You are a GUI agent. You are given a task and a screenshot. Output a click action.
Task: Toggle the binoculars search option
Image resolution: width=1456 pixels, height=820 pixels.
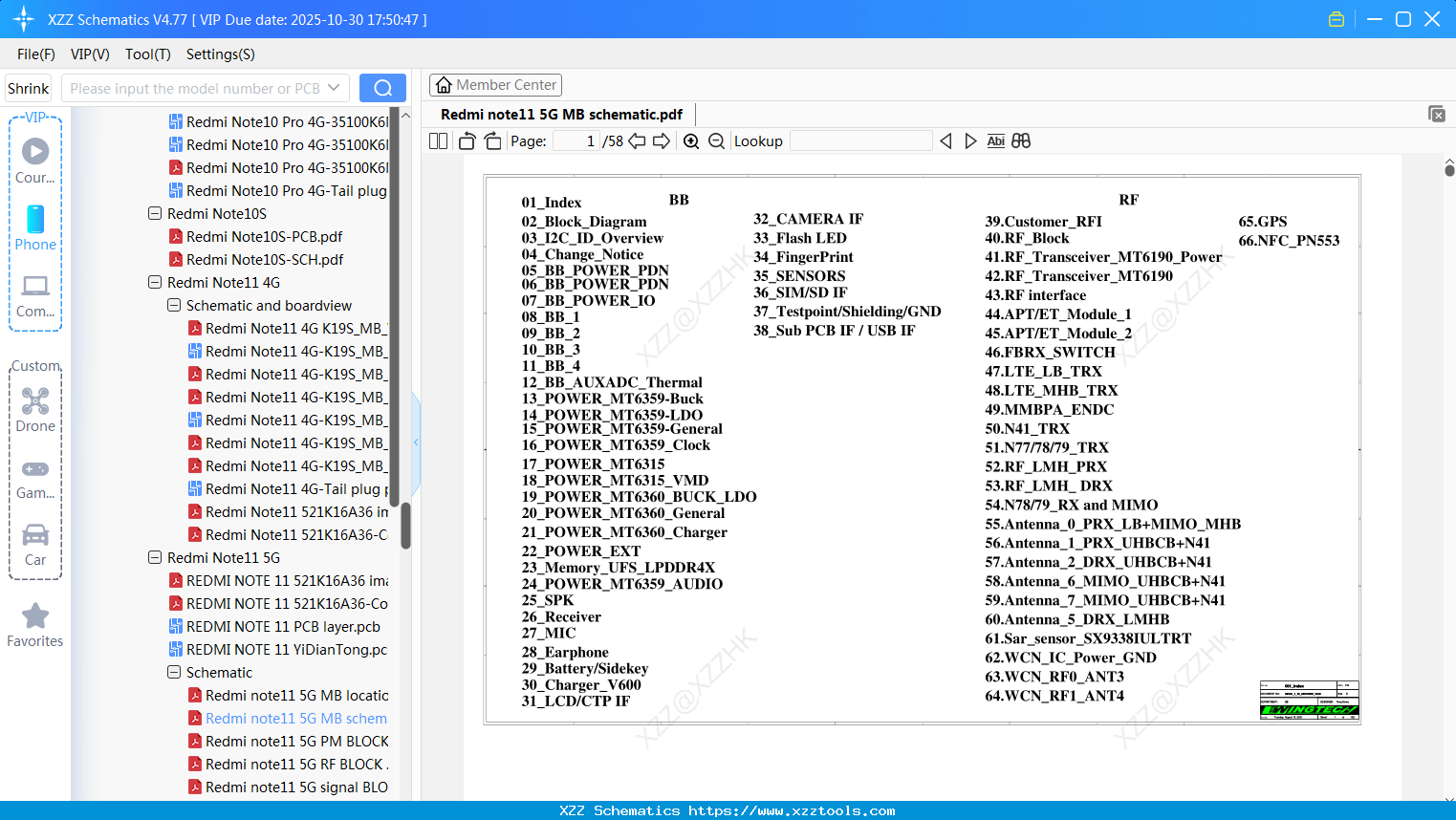point(1019,140)
